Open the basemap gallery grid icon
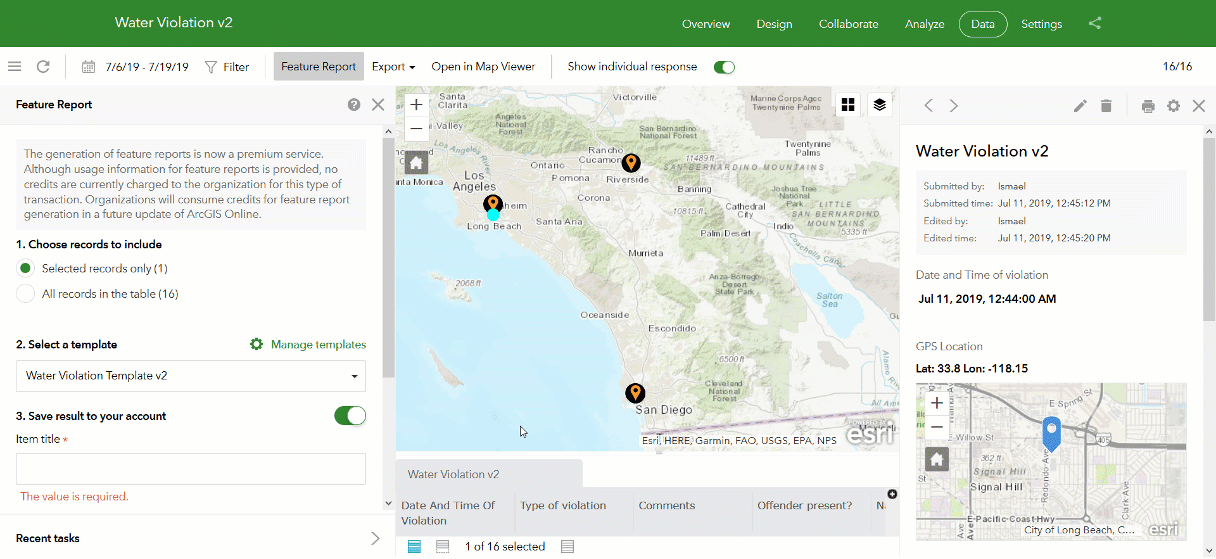Screen dimensions: 1216x559 (848, 104)
